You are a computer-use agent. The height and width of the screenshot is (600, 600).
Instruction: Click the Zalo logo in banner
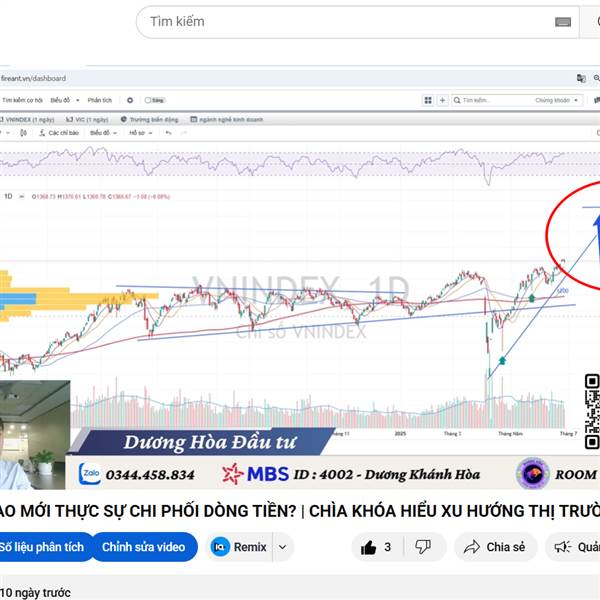90,474
